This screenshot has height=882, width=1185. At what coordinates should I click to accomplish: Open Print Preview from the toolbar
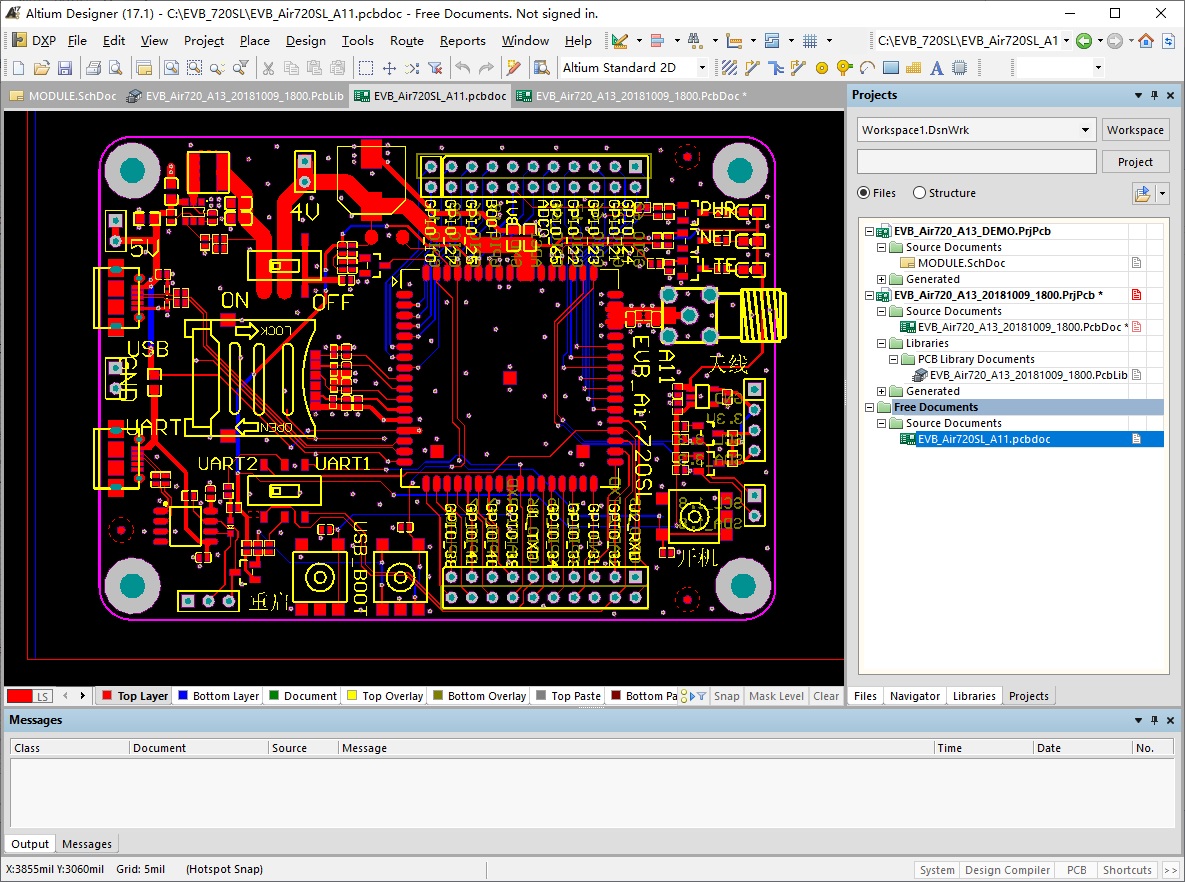click(116, 68)
